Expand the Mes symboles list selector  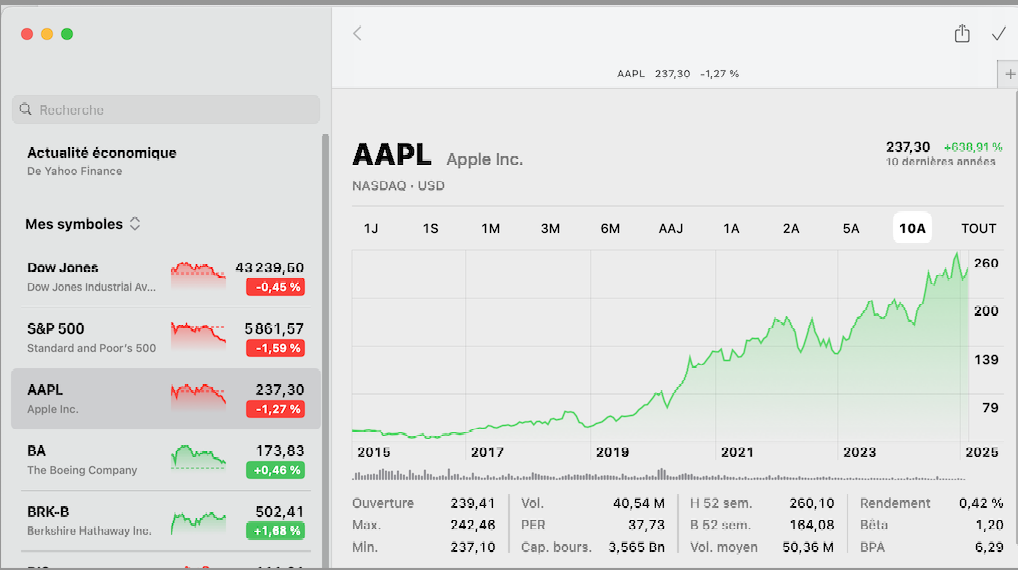pos(135,224)
